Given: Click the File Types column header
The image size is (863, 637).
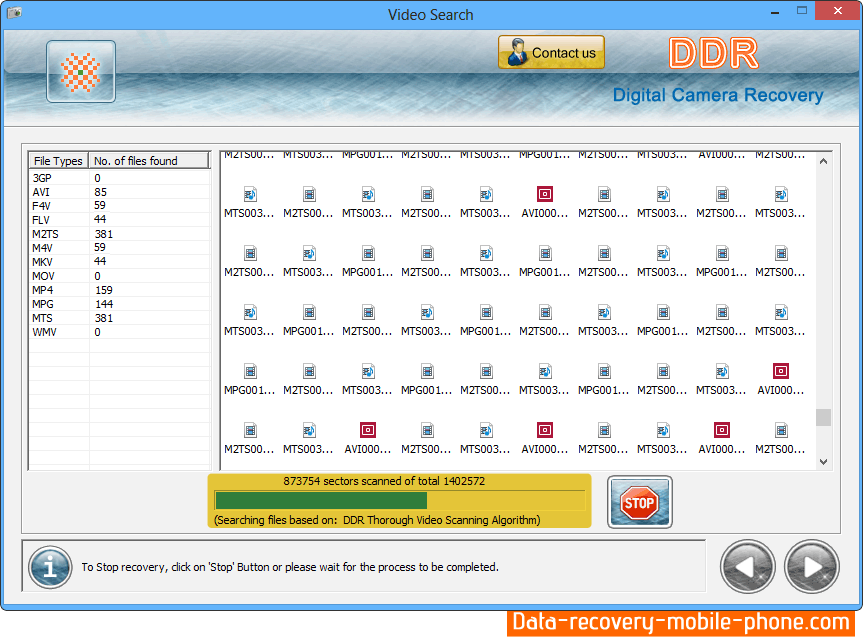Looking at the screenshot, I should coord(58,161).
